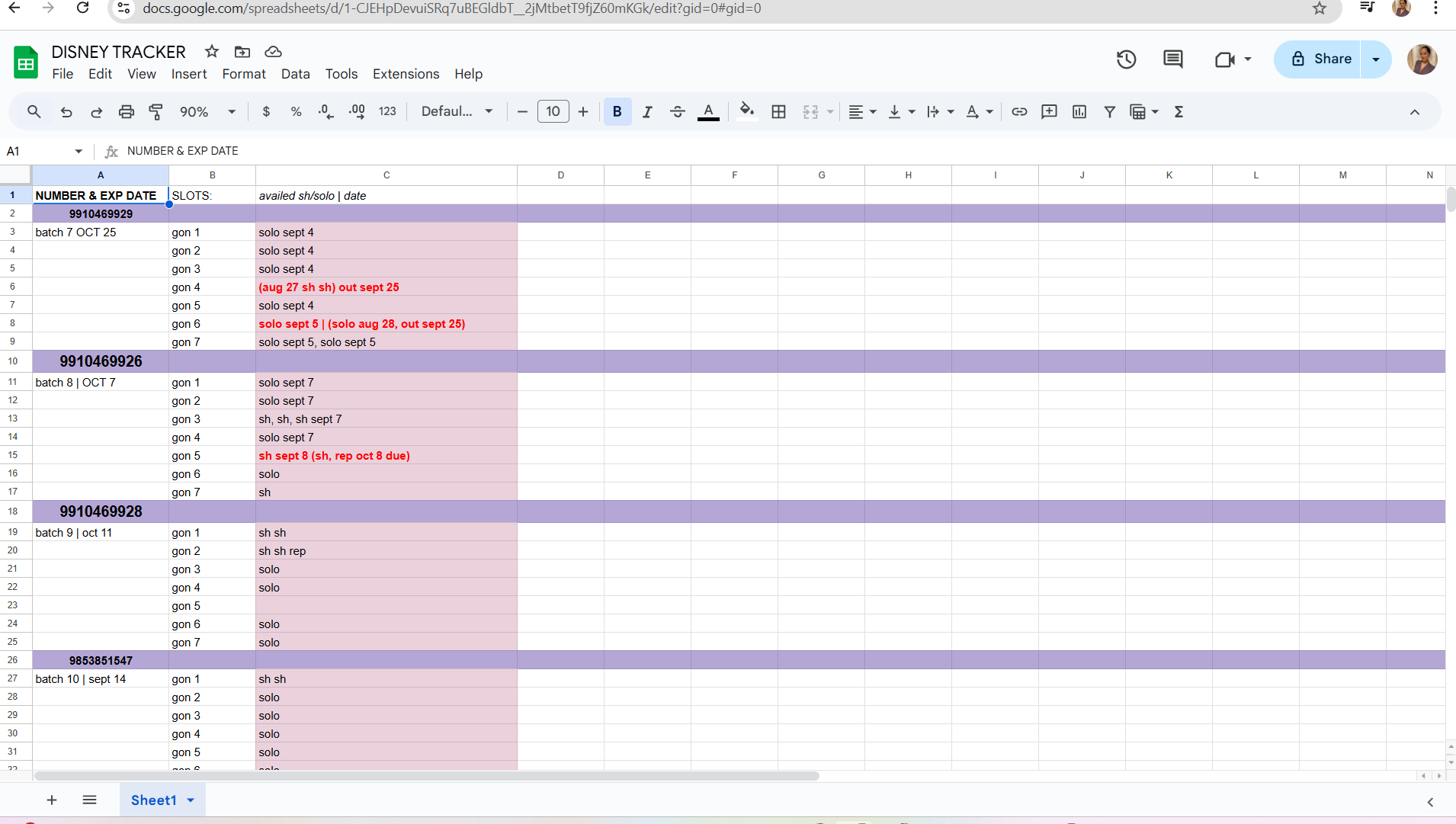
Task: Select column C header
Action: (386, 175)
